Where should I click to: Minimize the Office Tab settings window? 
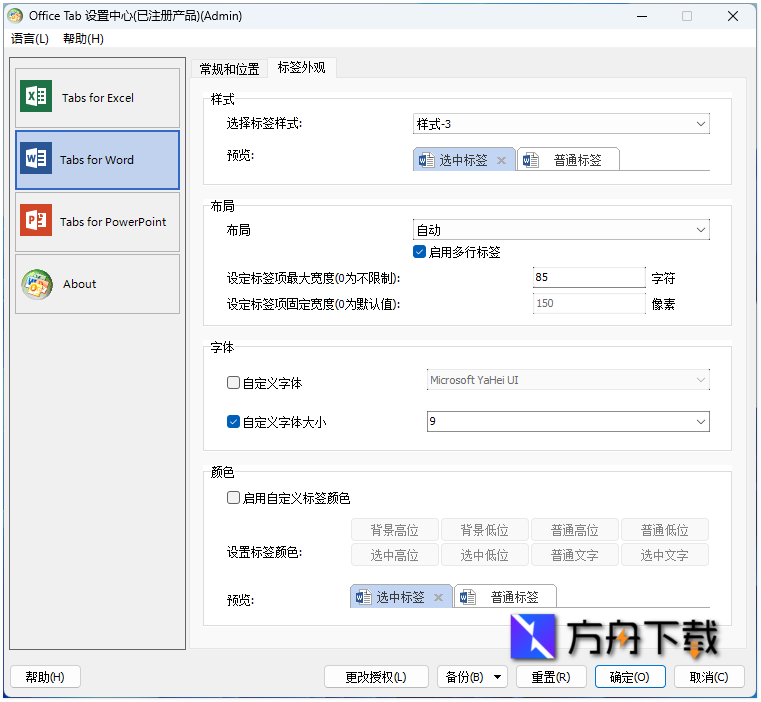tap(642, 16)
